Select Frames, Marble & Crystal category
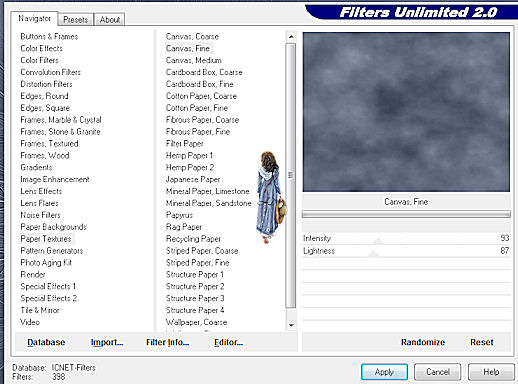The width and height of the screenshot is (518, 384). click(x=61, y=120)
